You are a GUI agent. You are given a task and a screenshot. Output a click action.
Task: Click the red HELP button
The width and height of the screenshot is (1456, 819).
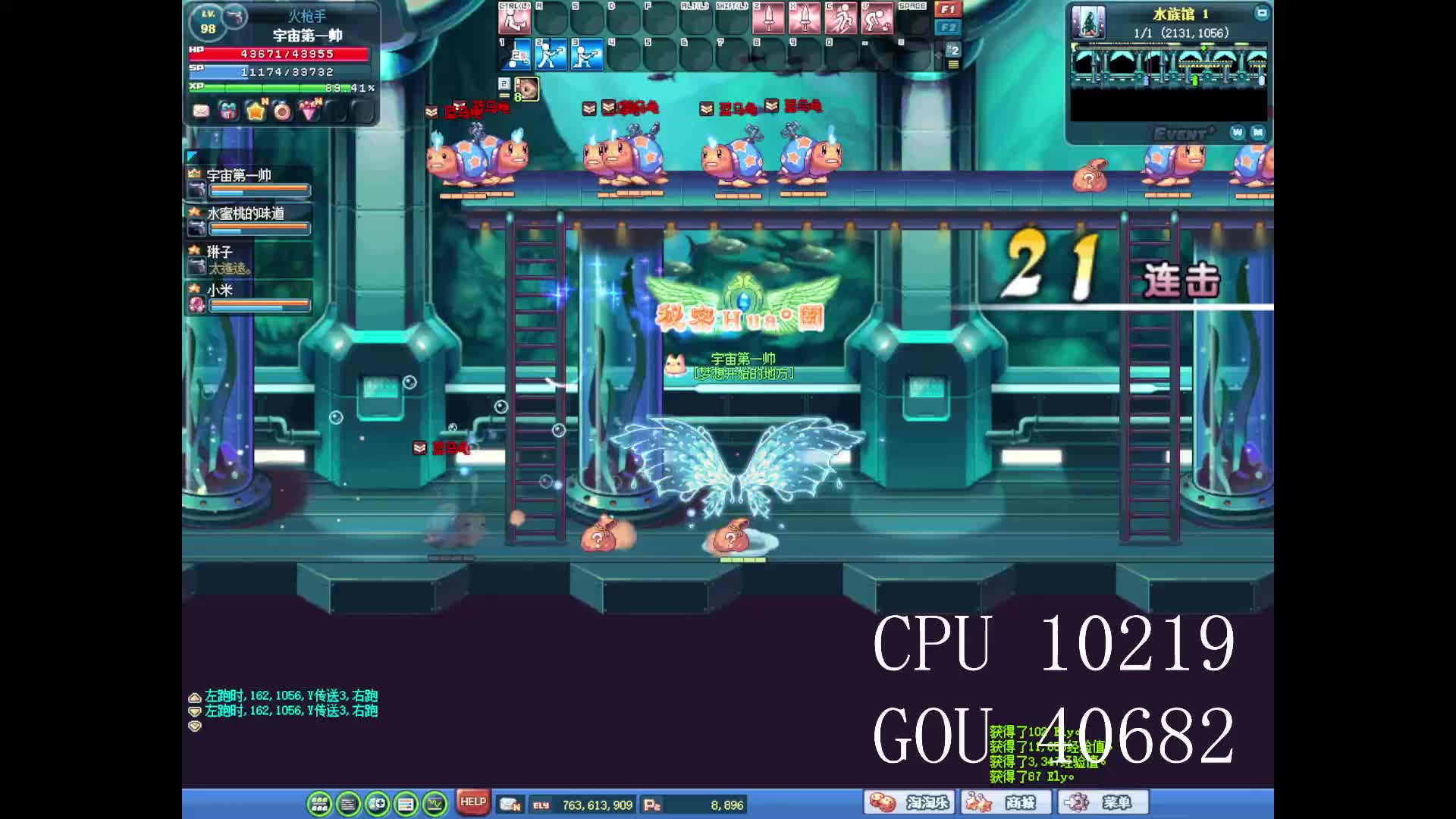pyautogui.click(x=472, y=802)
